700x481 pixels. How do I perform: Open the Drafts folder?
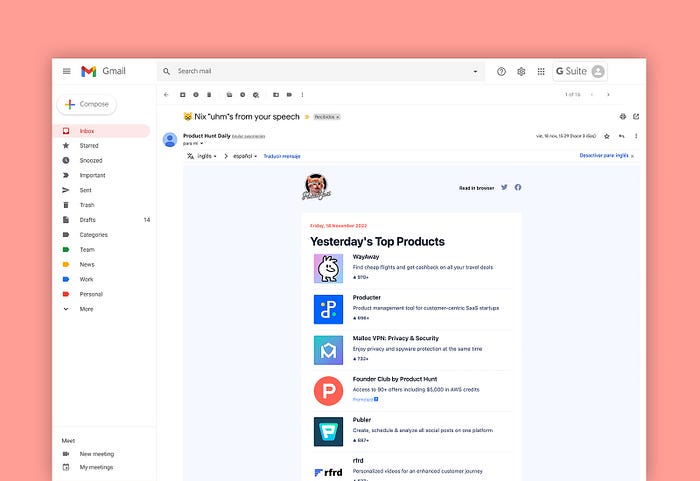tap(88, 220)
